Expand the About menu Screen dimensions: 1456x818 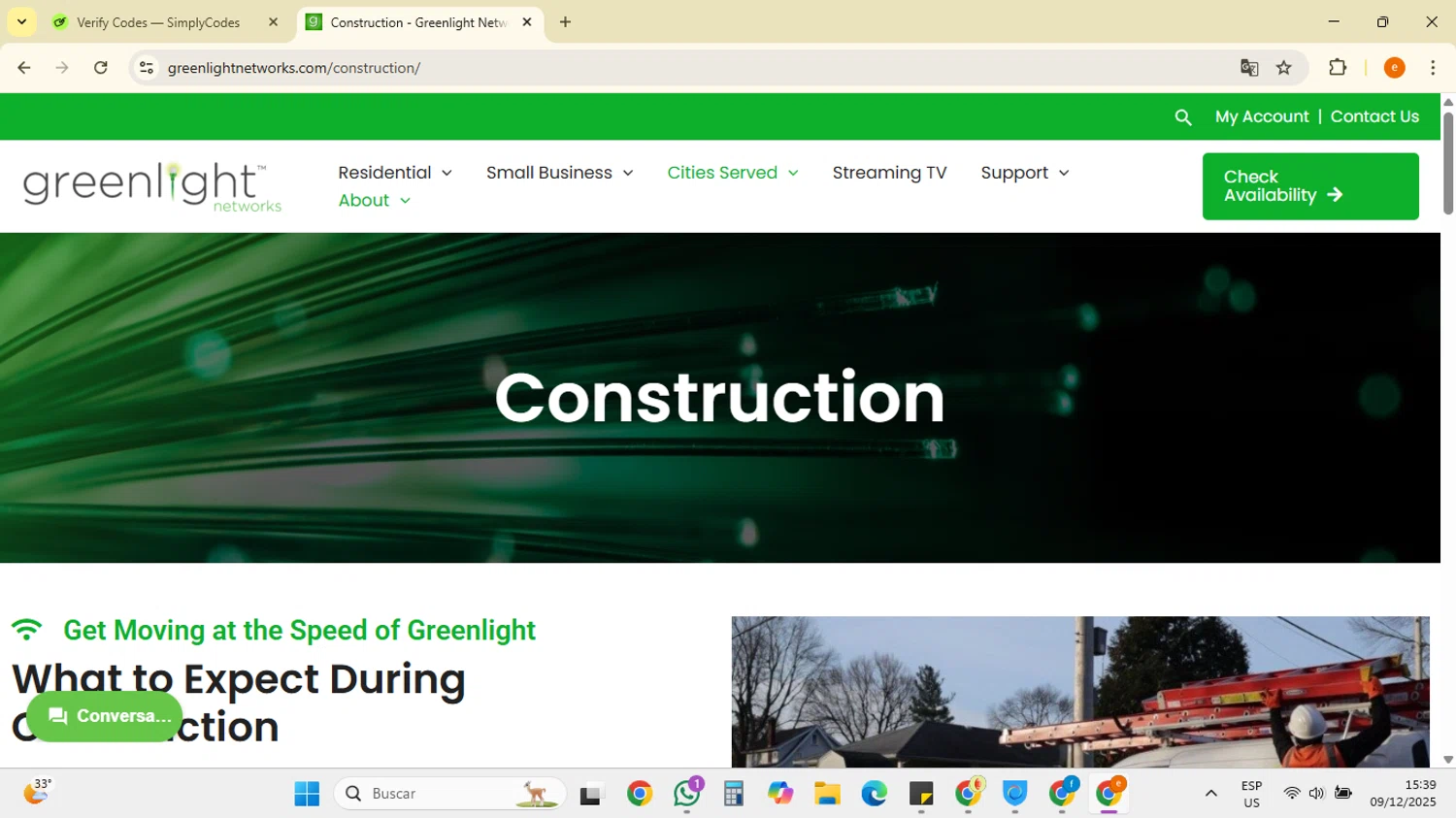click(x=375, y=200)
